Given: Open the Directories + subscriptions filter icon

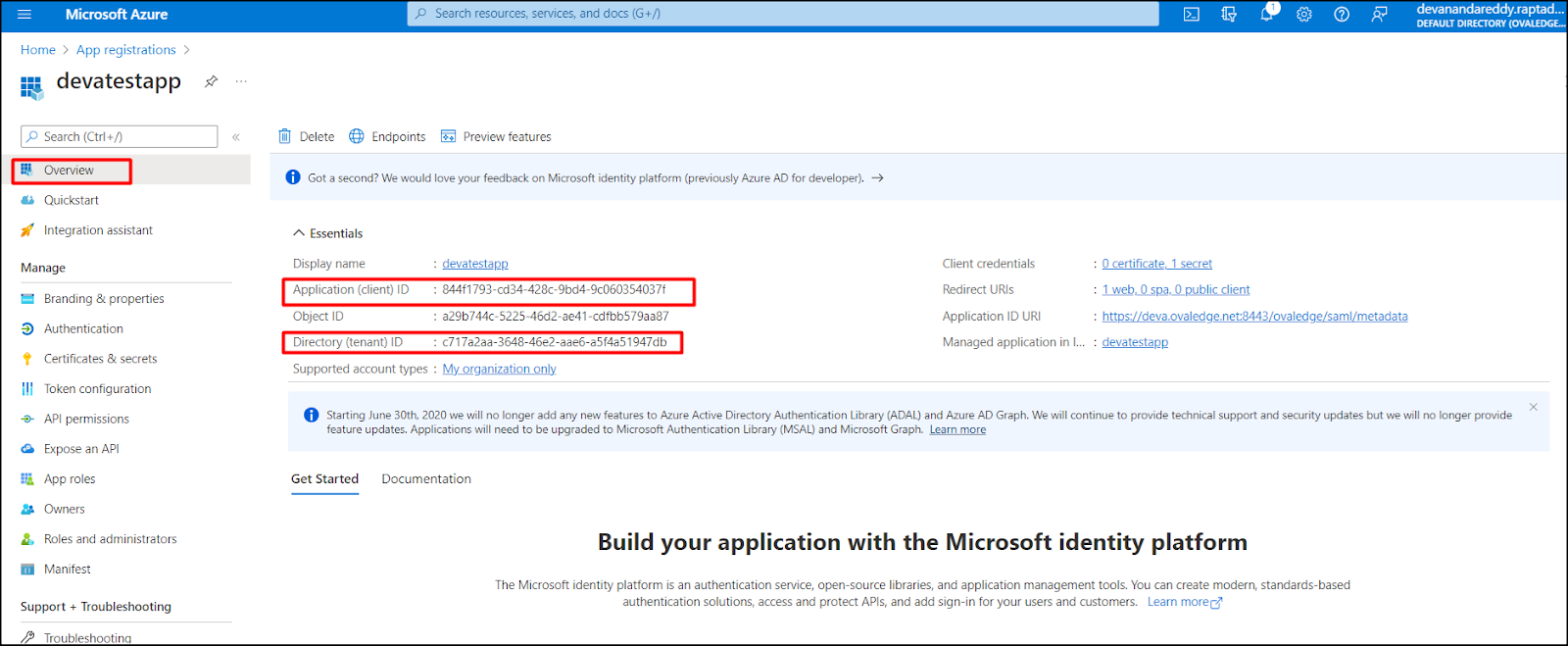Looking at the screenshot, I should point(1229,14).
